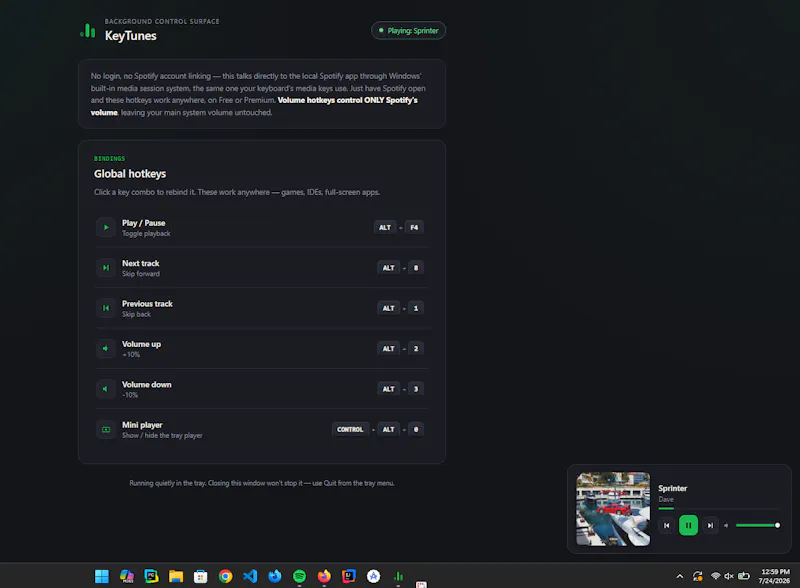Click the Volume down row speaker icon
This screenshot has height=588, width=800.
tap(106, 389)
